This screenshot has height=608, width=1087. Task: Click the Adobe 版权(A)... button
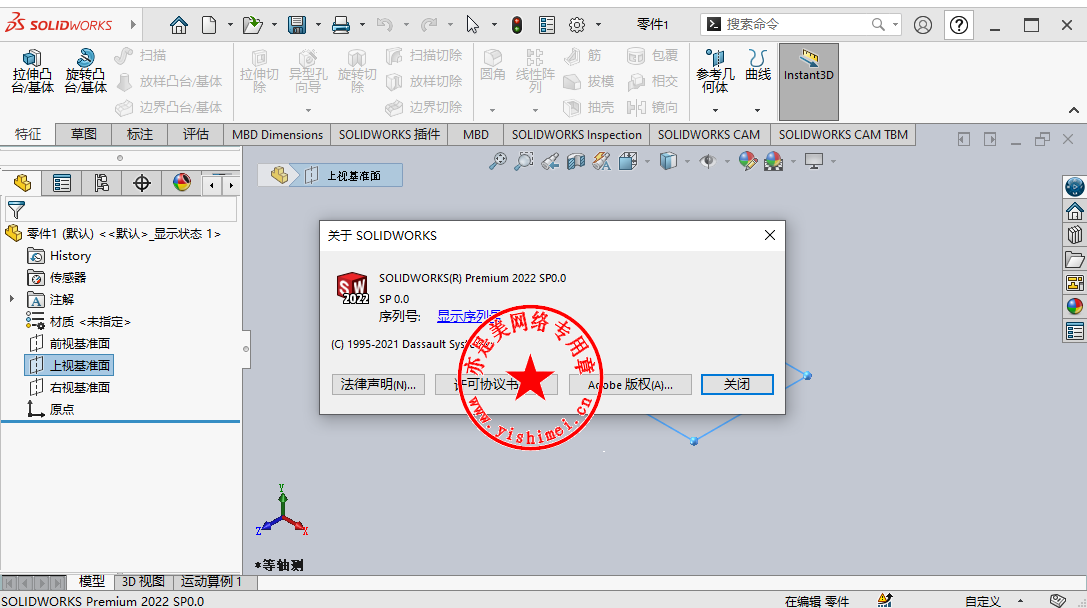click(x=630, y=384)
